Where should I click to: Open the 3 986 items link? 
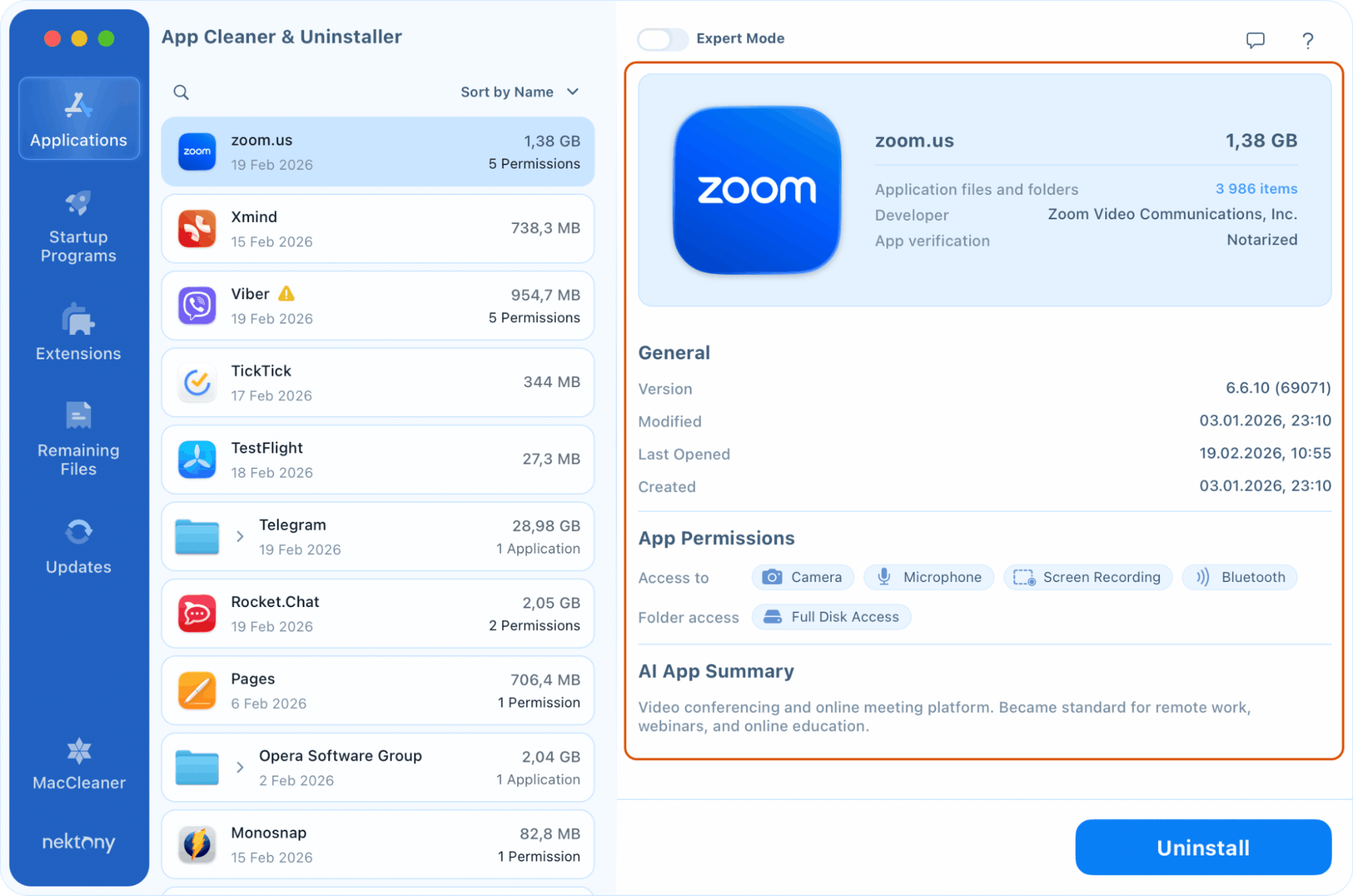pos(1256,189)
